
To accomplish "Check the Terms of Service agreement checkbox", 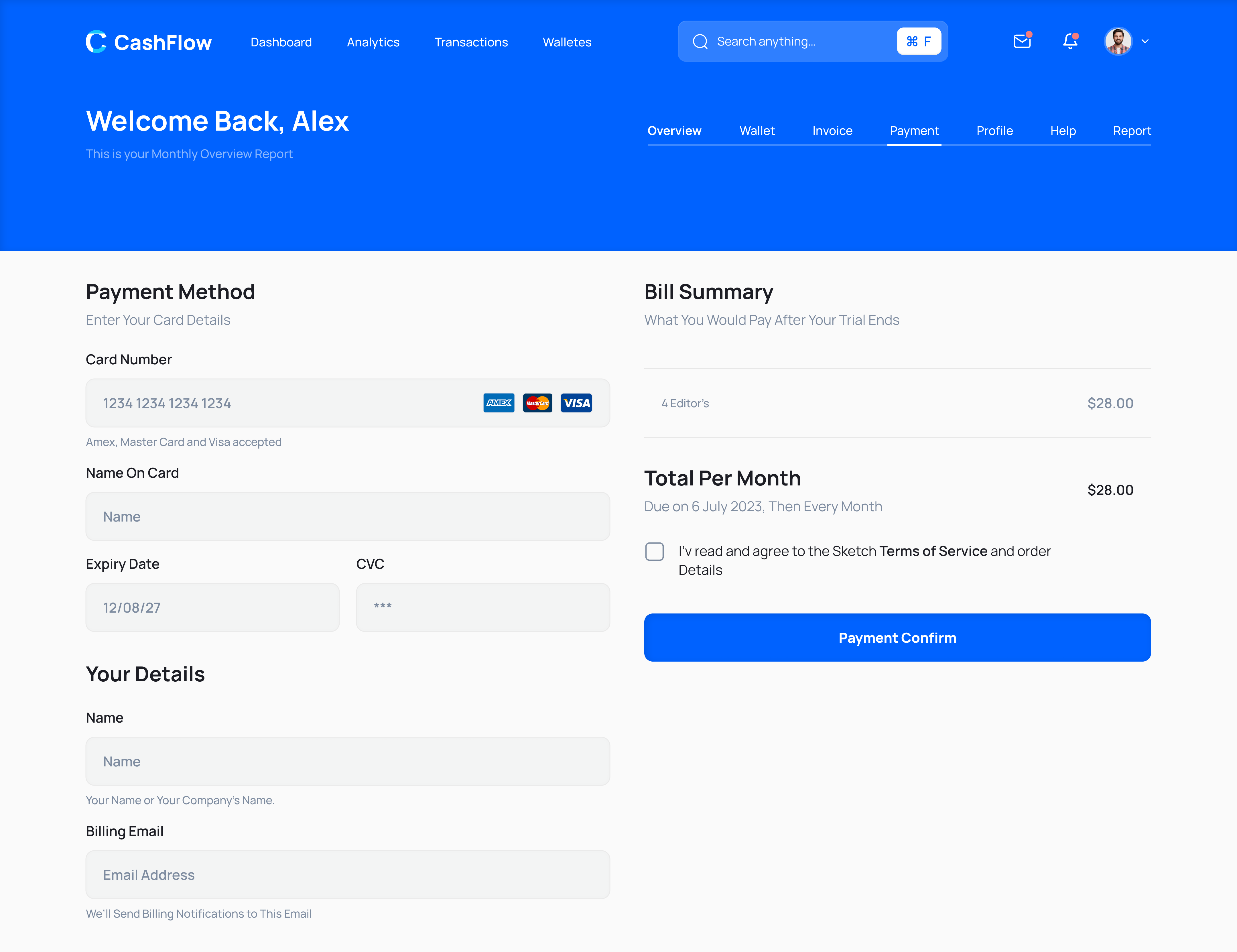I will coord(655,551).
